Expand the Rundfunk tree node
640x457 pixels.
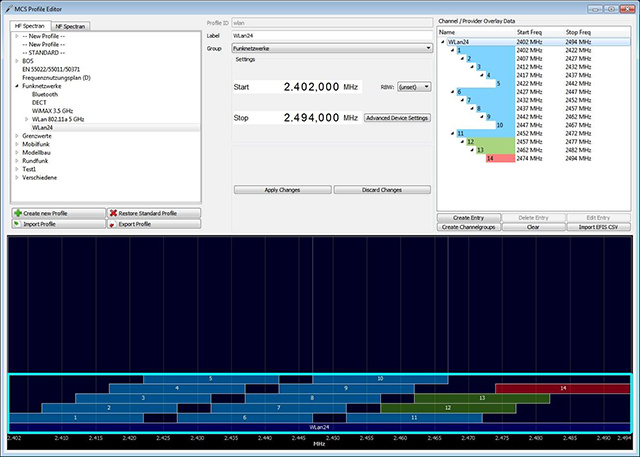click(x=17, y=161)
